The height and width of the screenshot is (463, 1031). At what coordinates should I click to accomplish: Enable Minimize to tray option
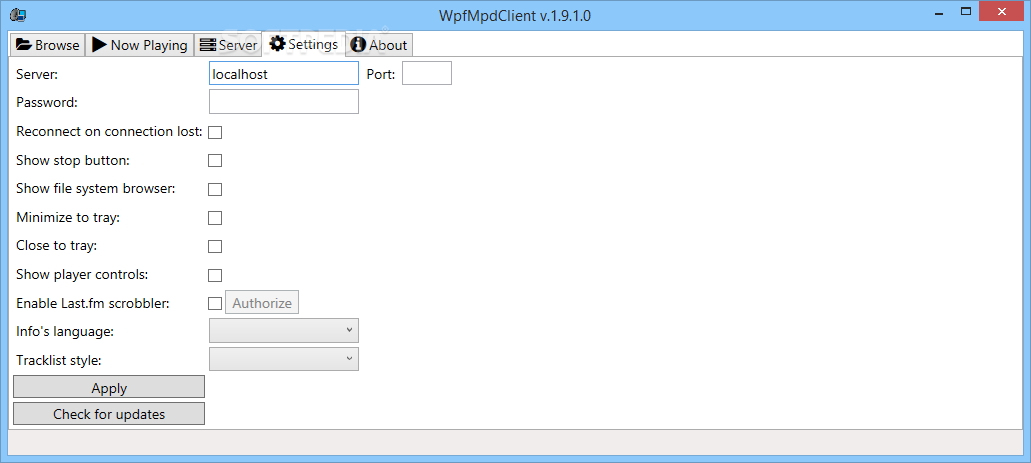pos(215,218)
